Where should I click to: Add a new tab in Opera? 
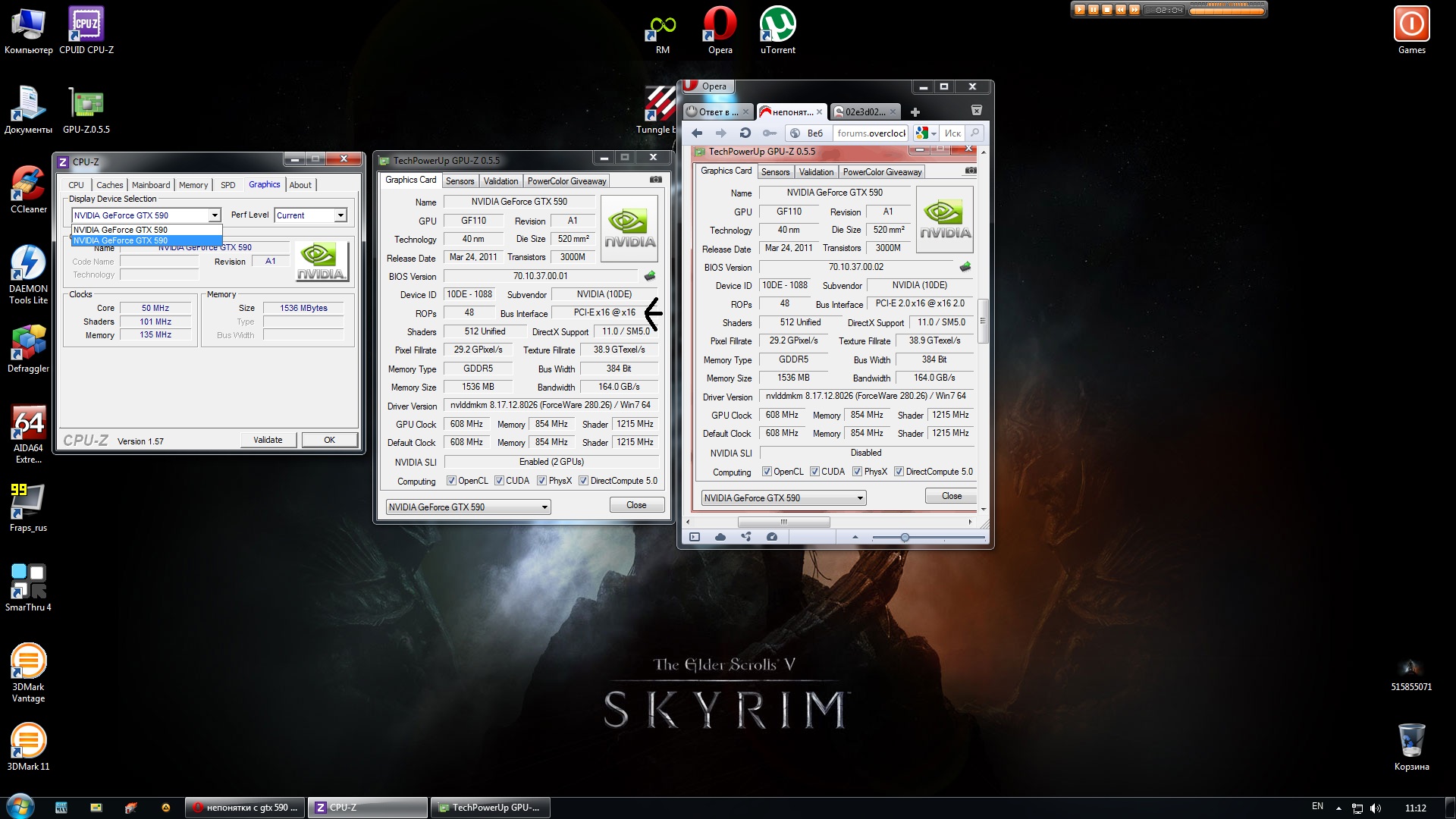pyautogui.click(x=915, y=112)
